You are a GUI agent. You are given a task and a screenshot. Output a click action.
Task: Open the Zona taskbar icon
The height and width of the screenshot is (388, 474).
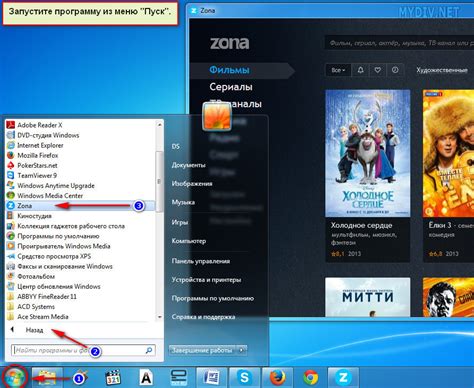[x=343, y=378]
